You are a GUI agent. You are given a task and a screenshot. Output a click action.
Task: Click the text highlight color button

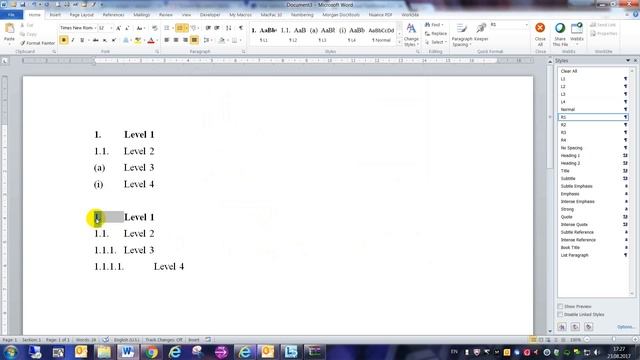[x=138, y=40]
